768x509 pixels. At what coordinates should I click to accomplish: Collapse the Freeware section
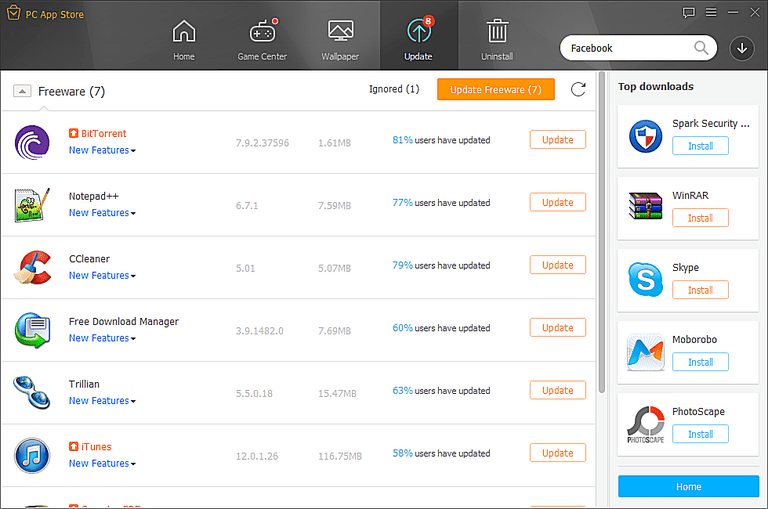[21, 91]
